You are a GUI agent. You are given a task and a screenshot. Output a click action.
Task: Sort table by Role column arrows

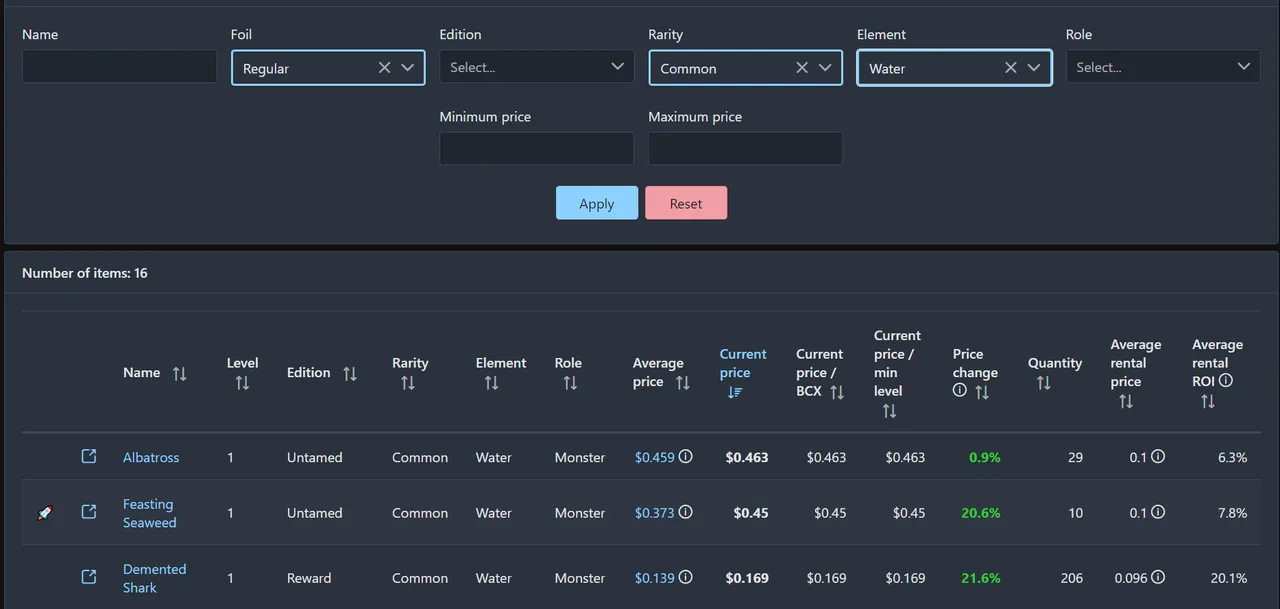pyautogui.click(x=570, y=383)
